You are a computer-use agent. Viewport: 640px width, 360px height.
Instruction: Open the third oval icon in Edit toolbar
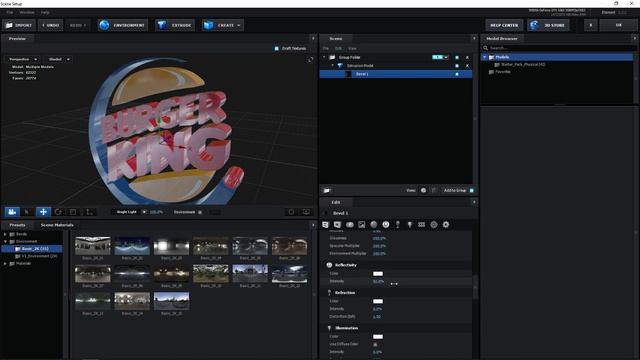click(349, 224)
